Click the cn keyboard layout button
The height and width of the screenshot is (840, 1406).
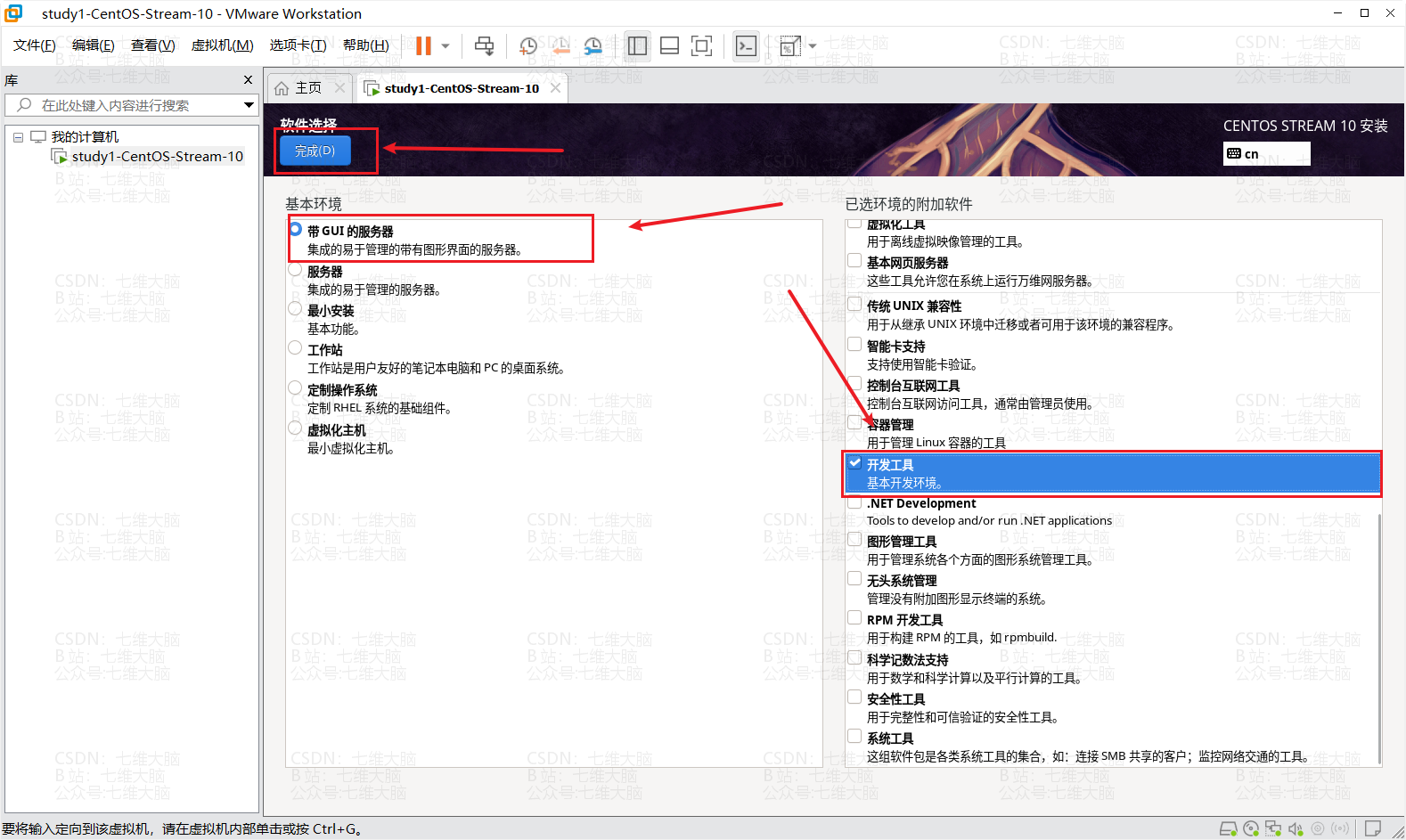1266,153
